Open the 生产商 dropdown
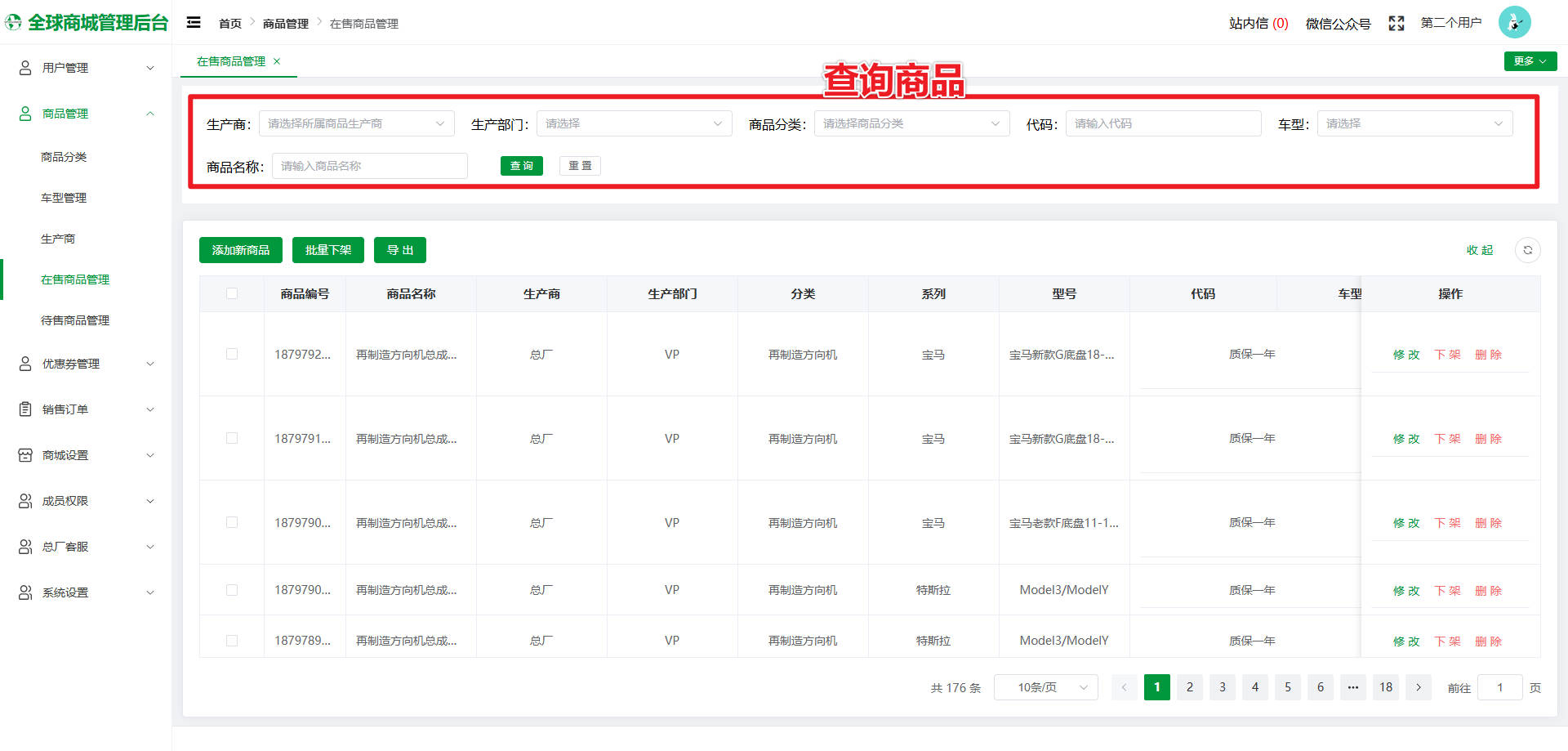The image size is (1568, 751). [356, 123]
